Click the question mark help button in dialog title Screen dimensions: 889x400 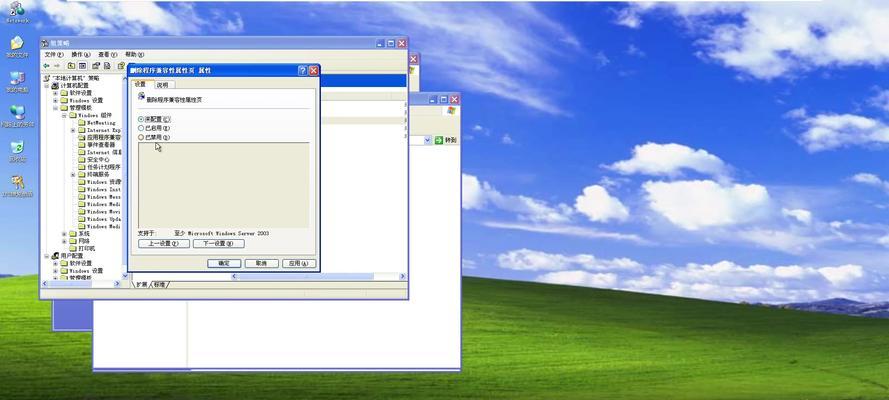pos(303,70)
